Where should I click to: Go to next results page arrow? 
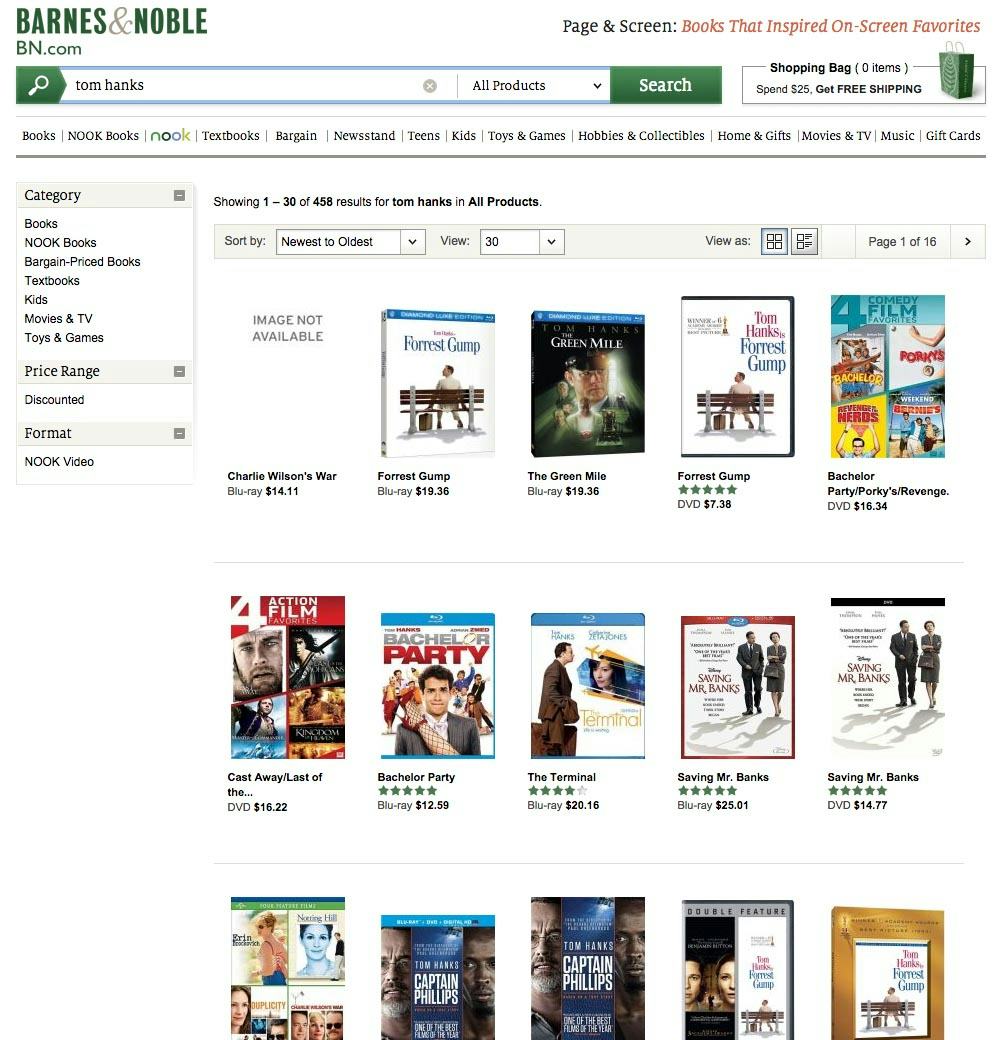click(967, 241)
